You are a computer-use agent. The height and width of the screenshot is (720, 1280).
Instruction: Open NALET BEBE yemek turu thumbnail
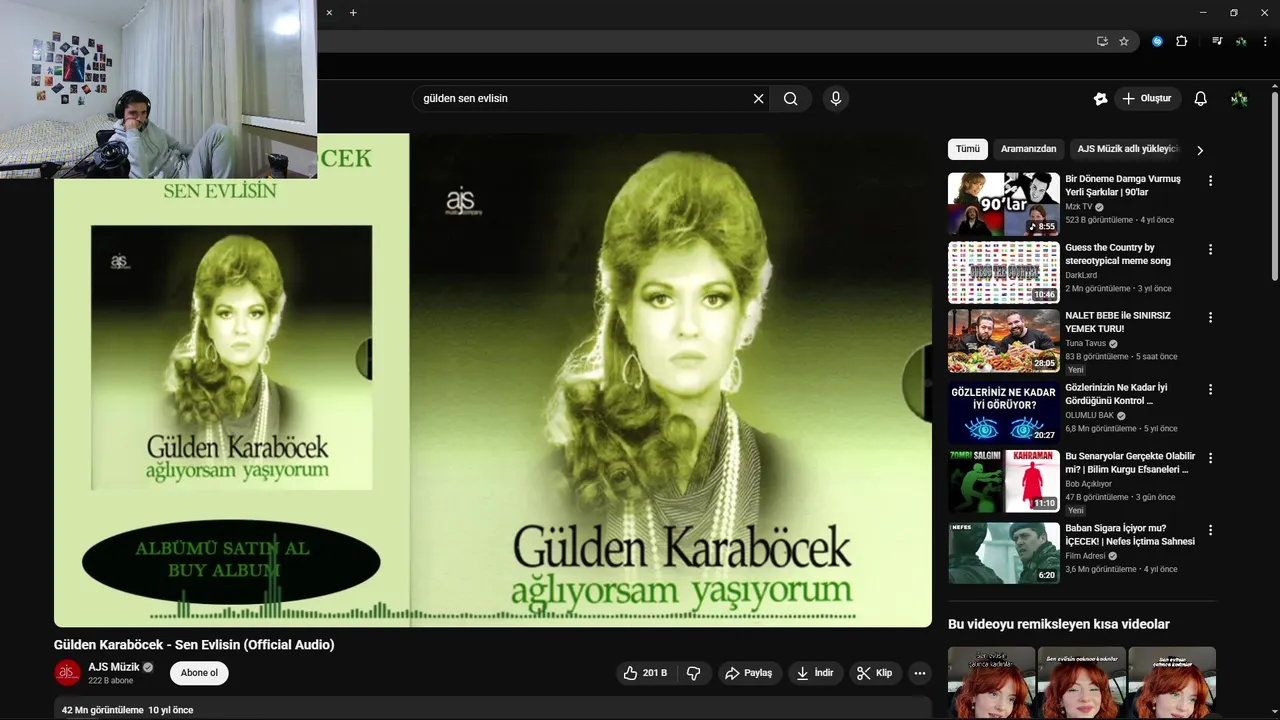tap(1004, 341)
